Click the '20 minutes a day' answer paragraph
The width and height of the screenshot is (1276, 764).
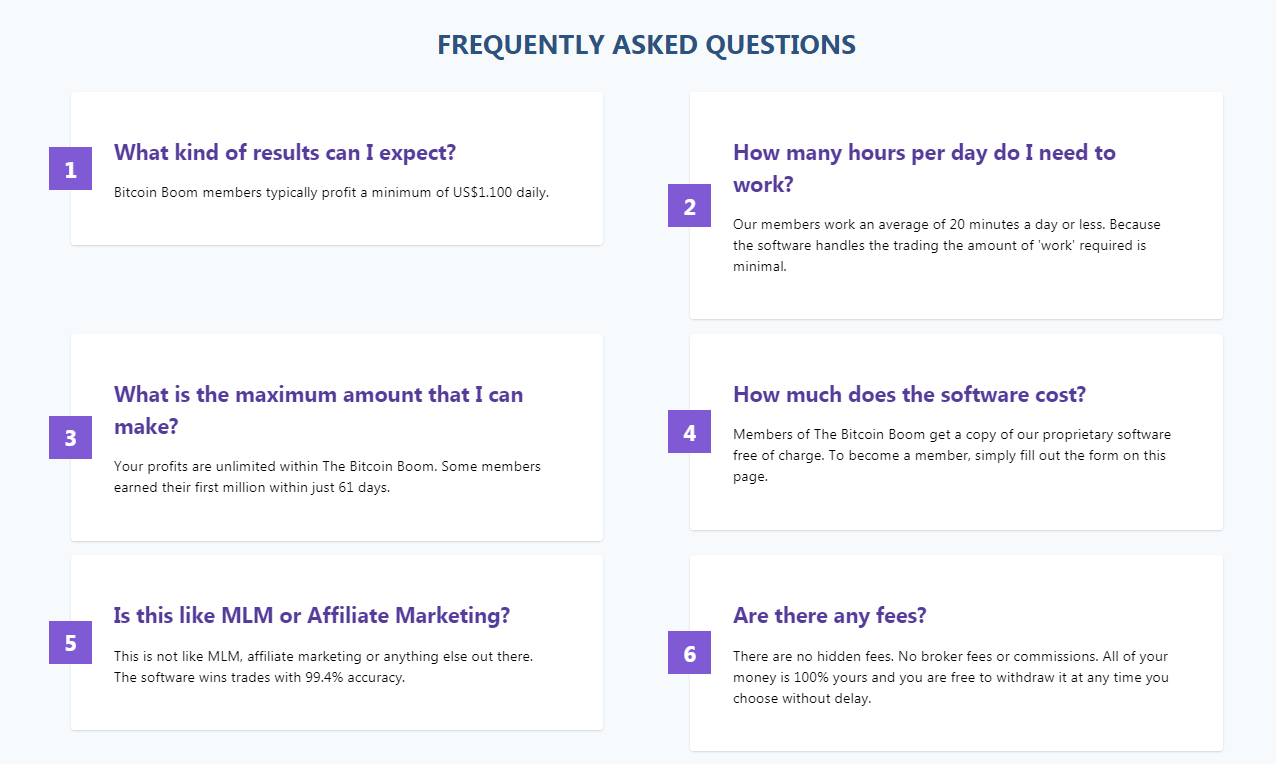coord(947,245)
